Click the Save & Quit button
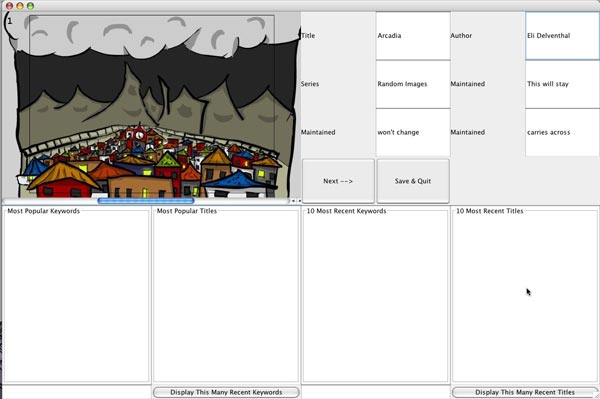Screen dimensions: 600x399 [413, 181]
